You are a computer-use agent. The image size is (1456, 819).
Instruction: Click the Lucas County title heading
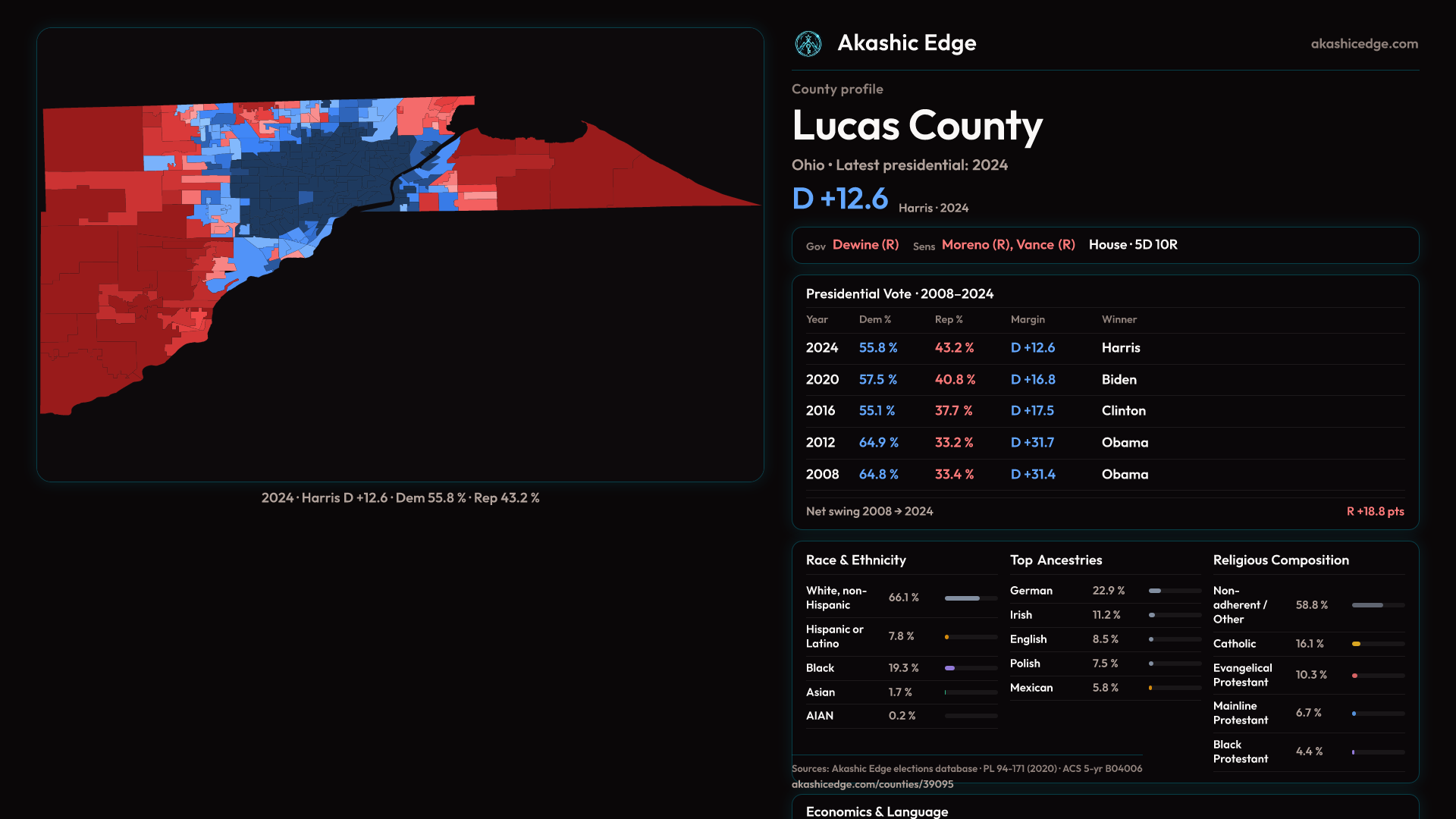pos(917,126)
